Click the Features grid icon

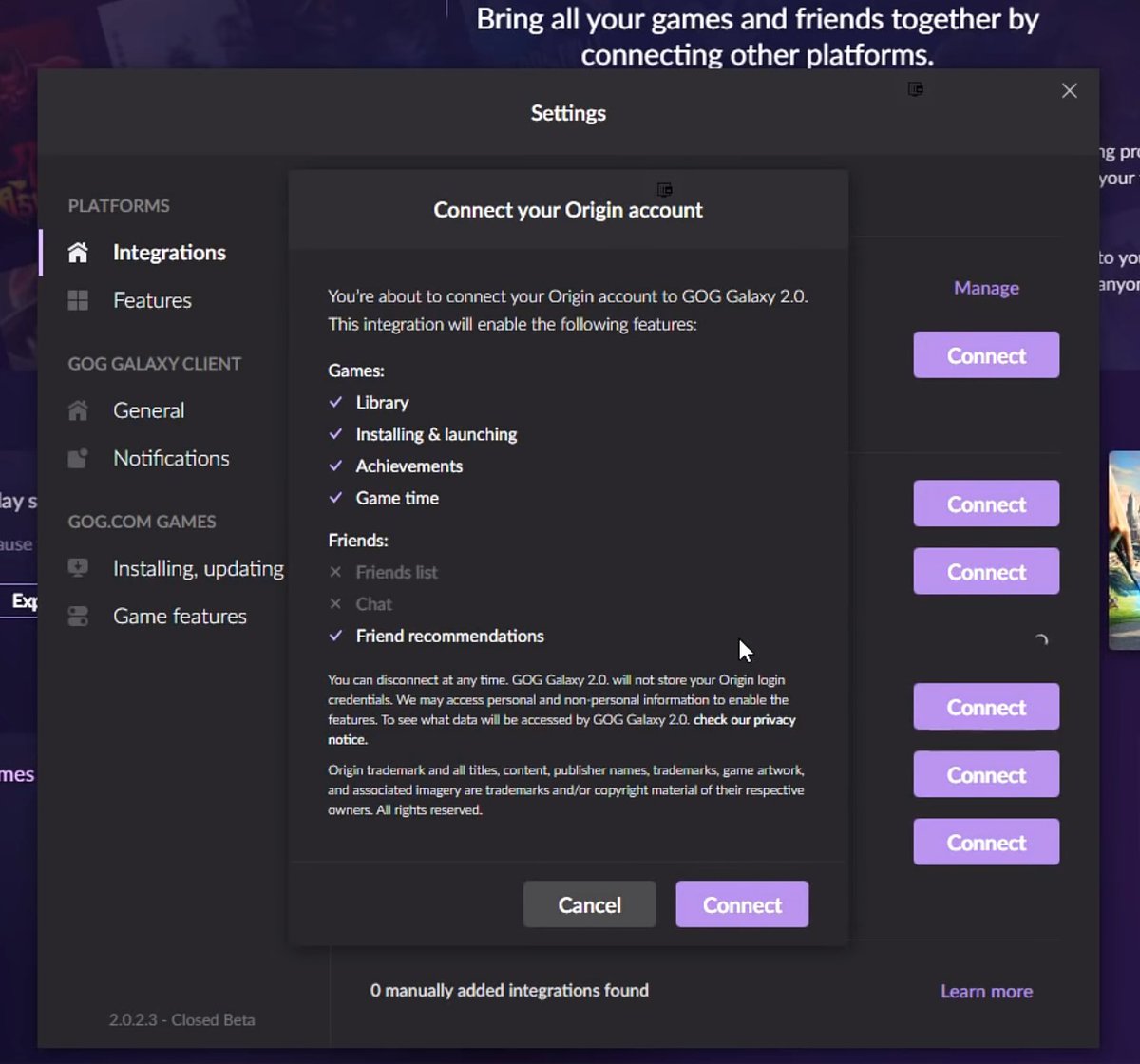(x=78, y=300)
